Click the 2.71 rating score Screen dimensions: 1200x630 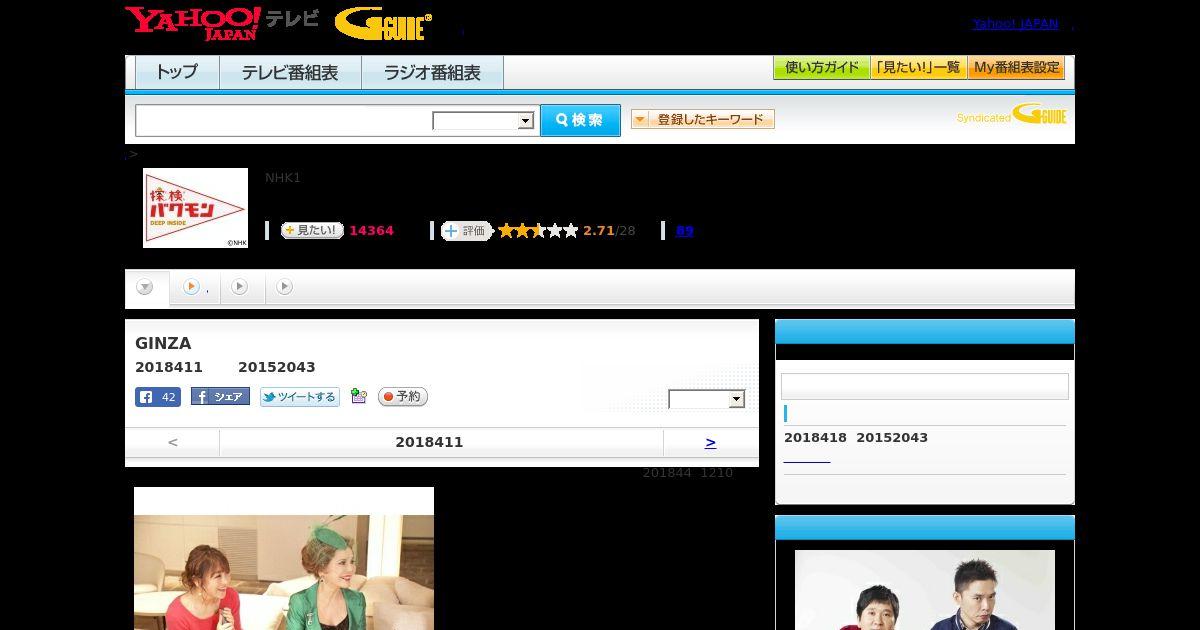point(599,231)
